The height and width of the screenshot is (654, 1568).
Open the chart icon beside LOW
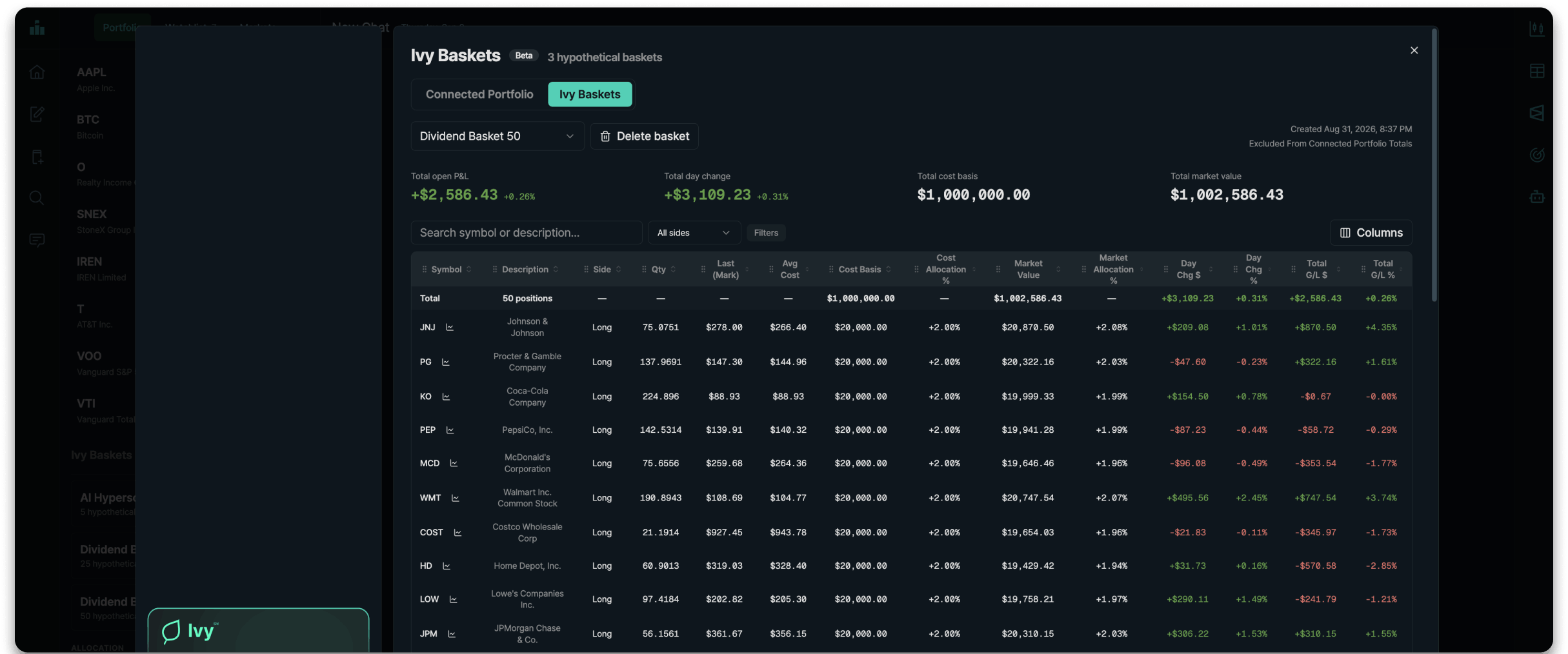[x=453, y=600]
